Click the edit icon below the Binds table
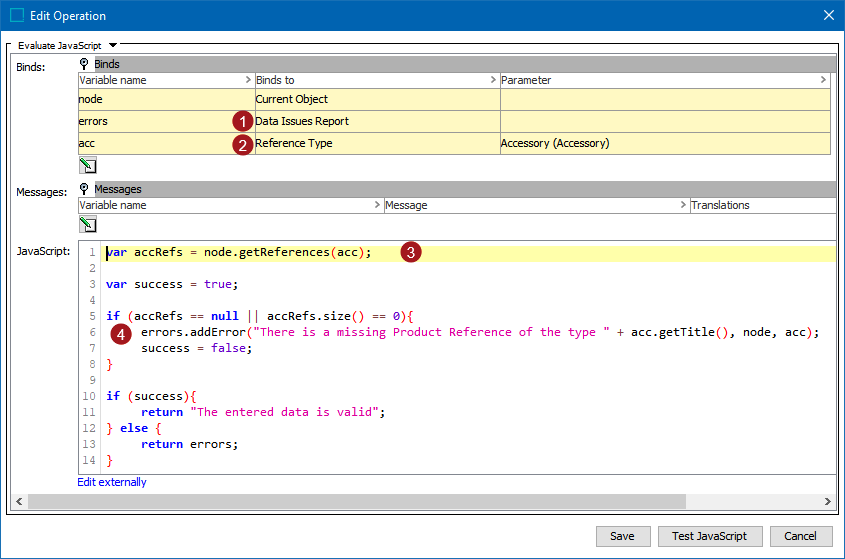Screen dimensions: 845x559 pos(87,165)
